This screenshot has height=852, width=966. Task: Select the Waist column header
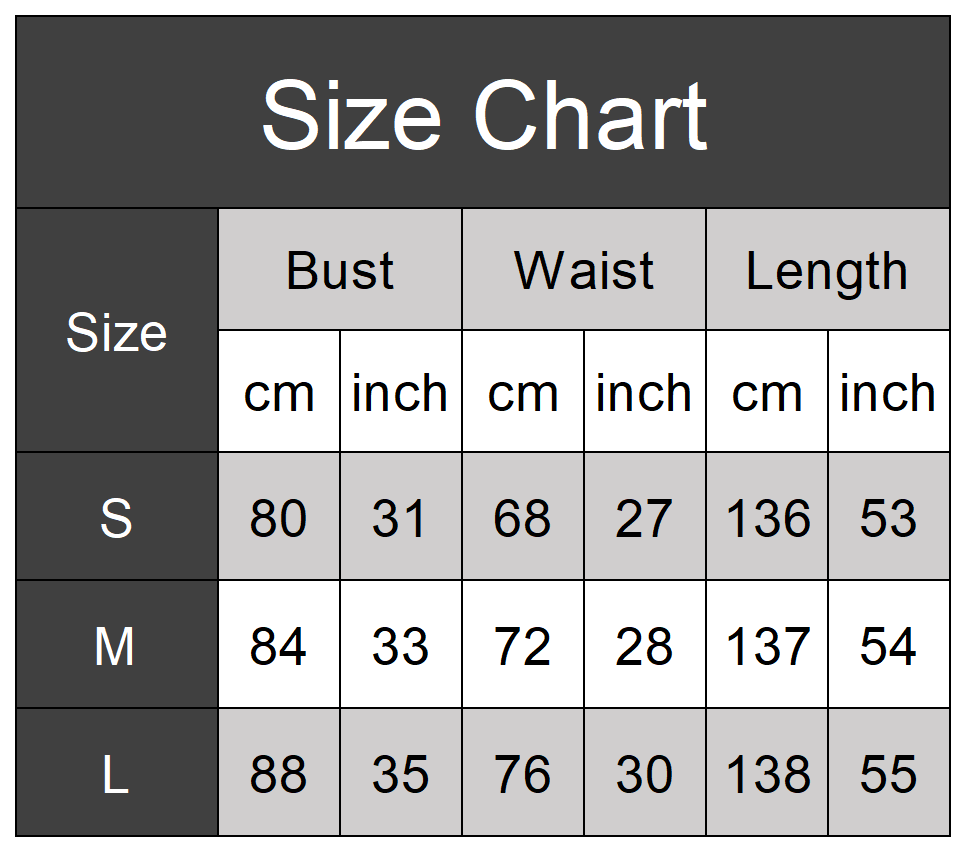584,270
